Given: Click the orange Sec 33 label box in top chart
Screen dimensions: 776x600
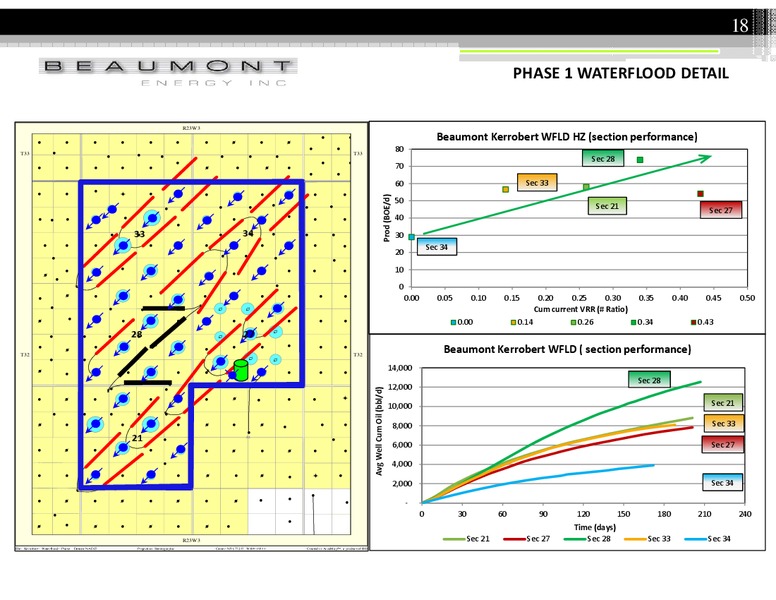Looking at the screenshot, I should [537, 183].
